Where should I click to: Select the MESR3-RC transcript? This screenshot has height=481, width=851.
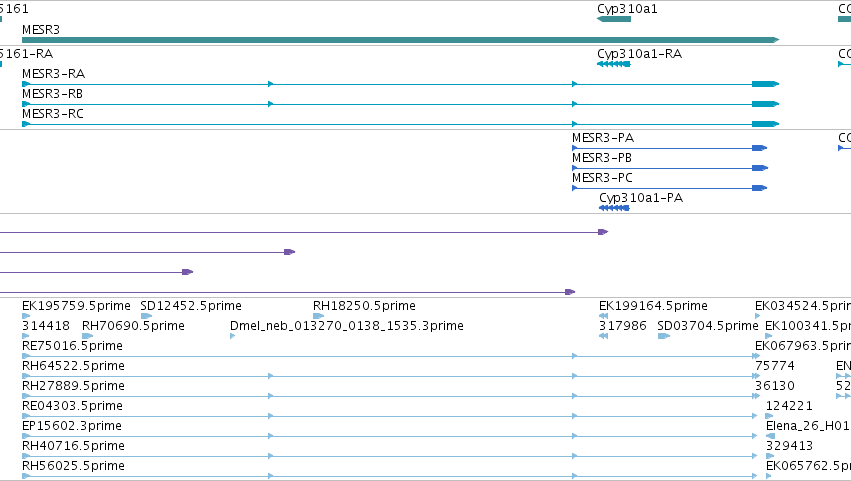(401, 124)
